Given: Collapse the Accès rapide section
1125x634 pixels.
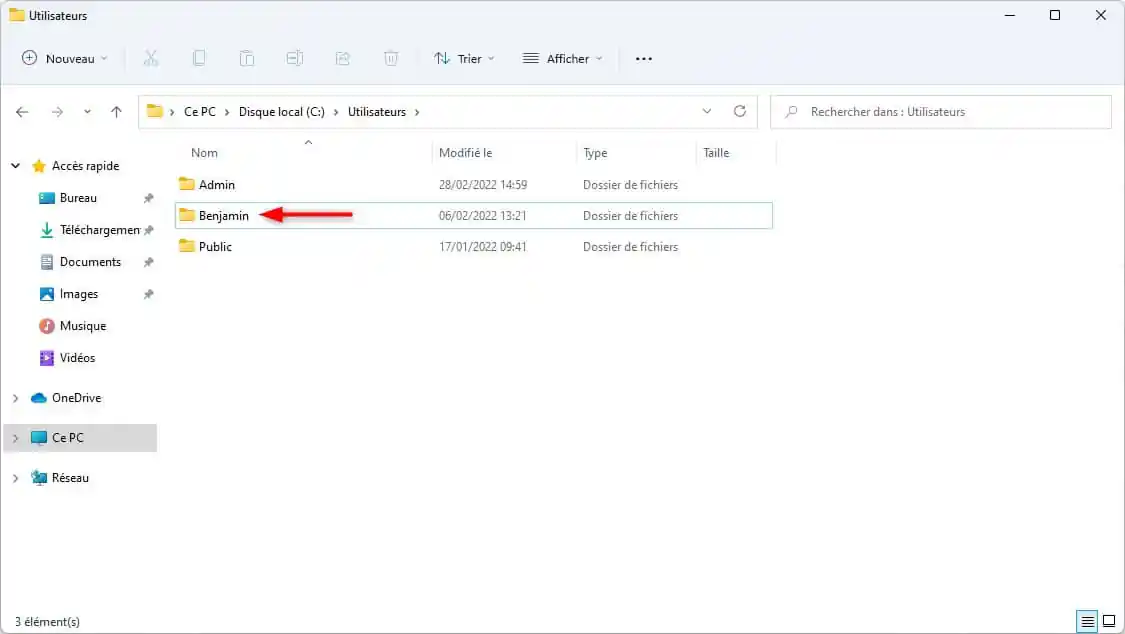Looking at the screenshot, I should click(16, 166).
